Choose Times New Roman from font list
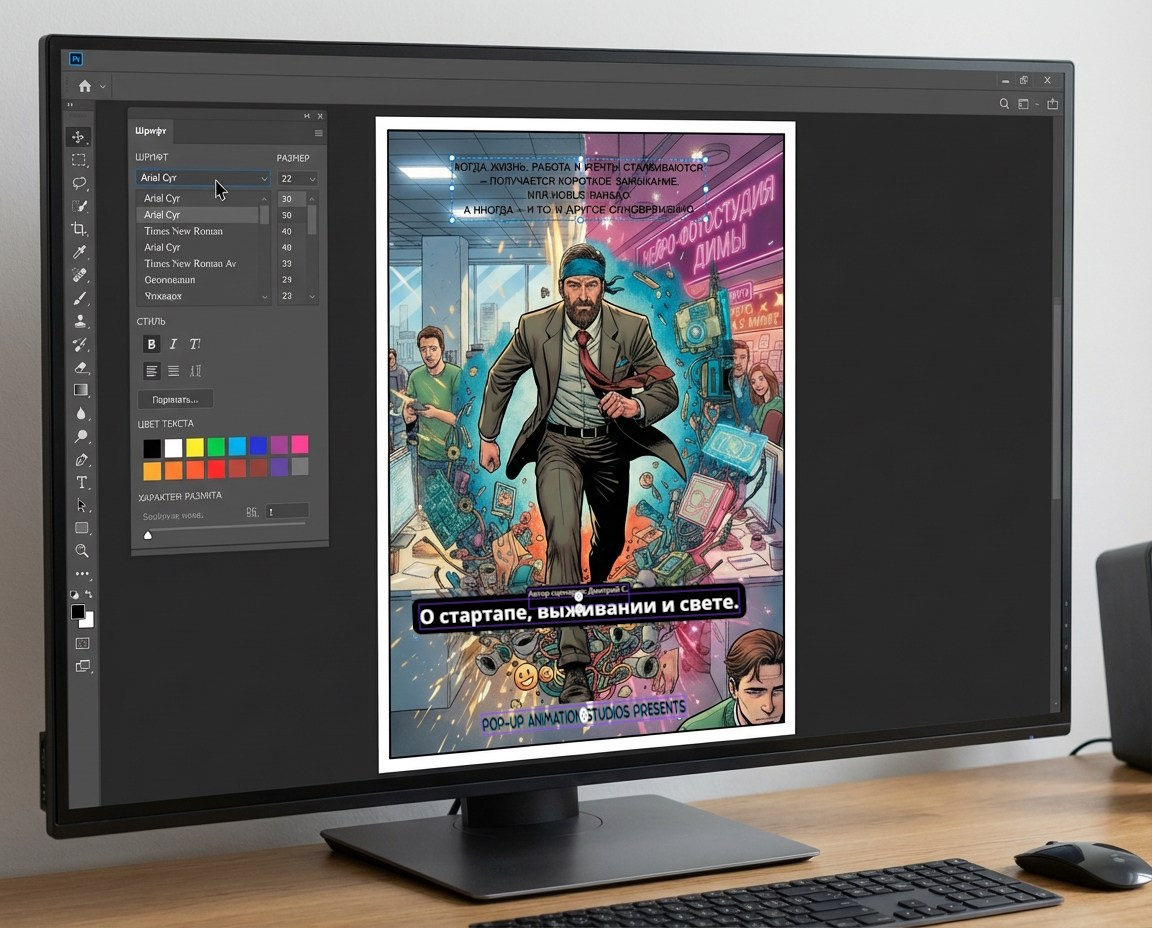The width and height of the screenshot is (1152, 928). (183, 231)
